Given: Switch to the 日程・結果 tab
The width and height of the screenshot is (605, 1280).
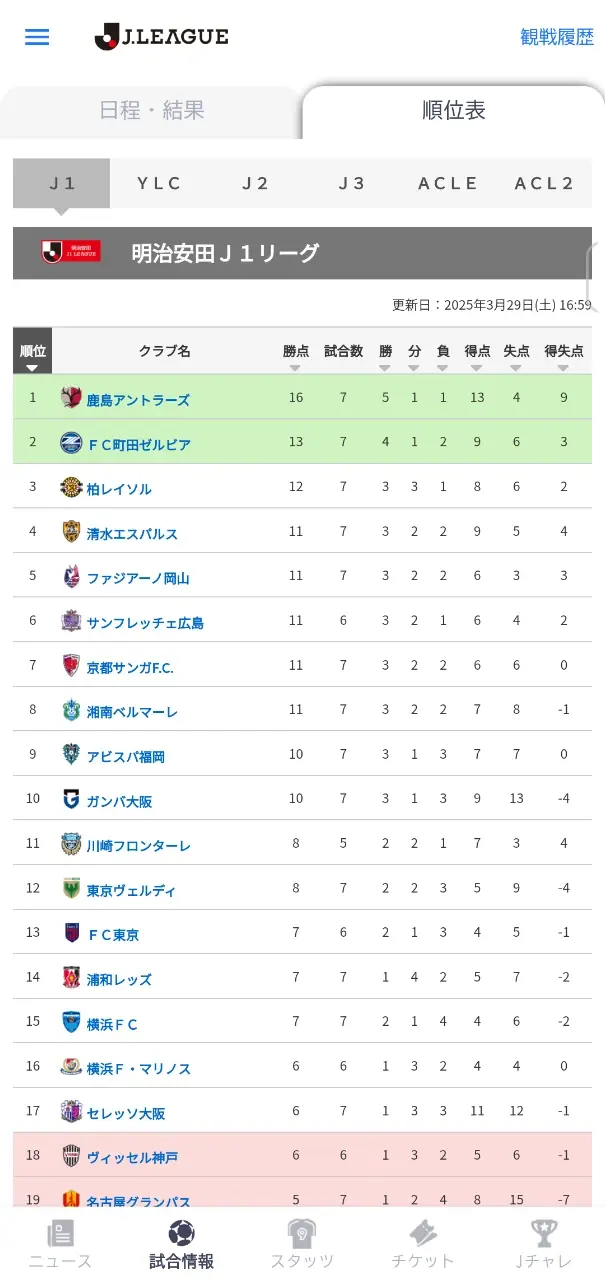Looking at the screenshot, I should 152,111.
